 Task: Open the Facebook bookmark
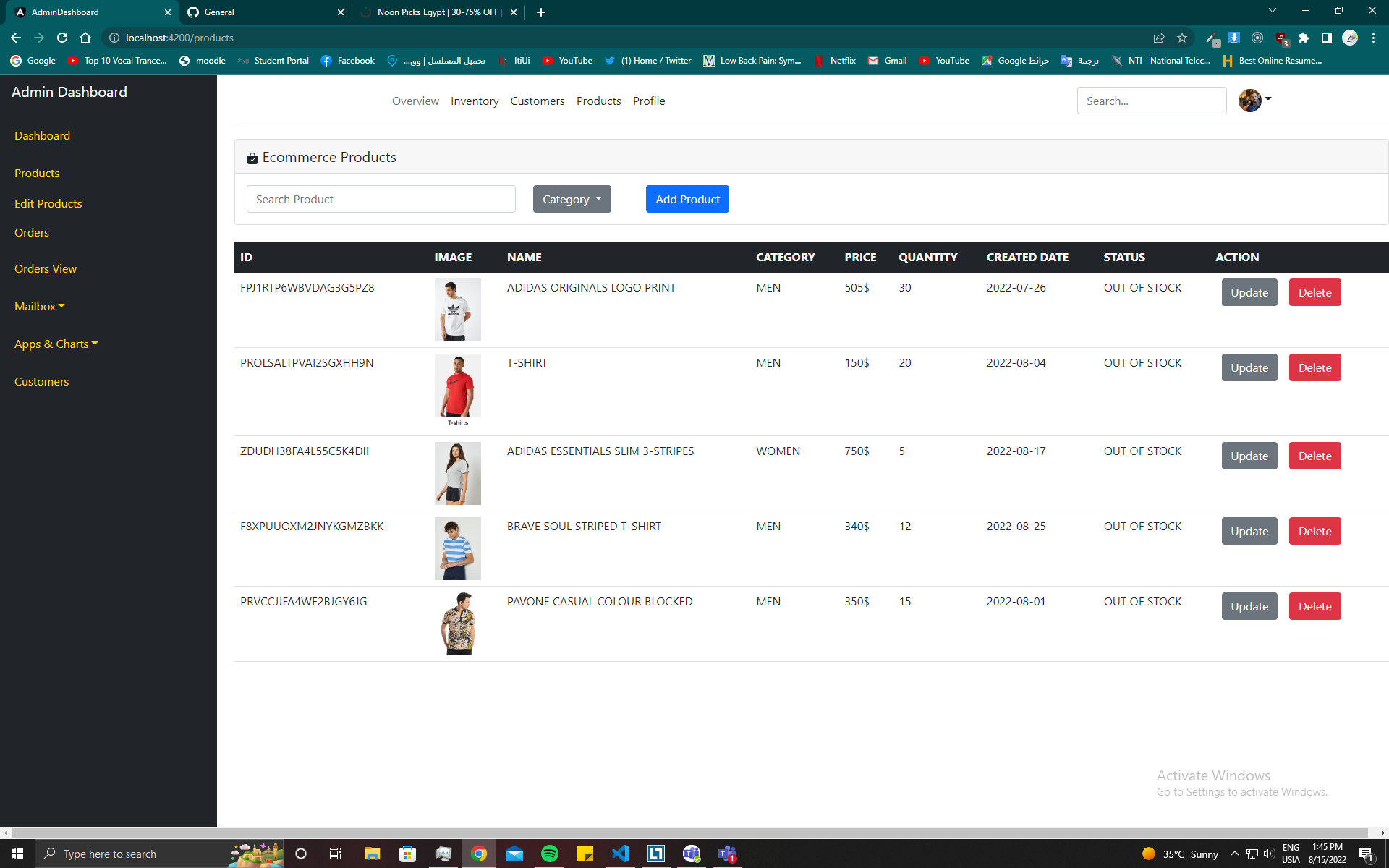coord(347,61)
